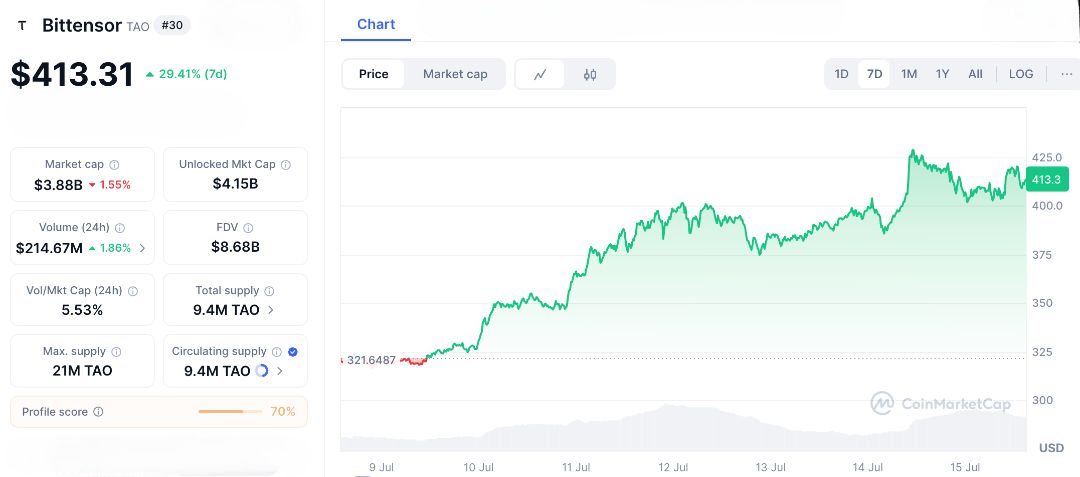Open Unlocked Mkt Cap info icon

point(286,165)
